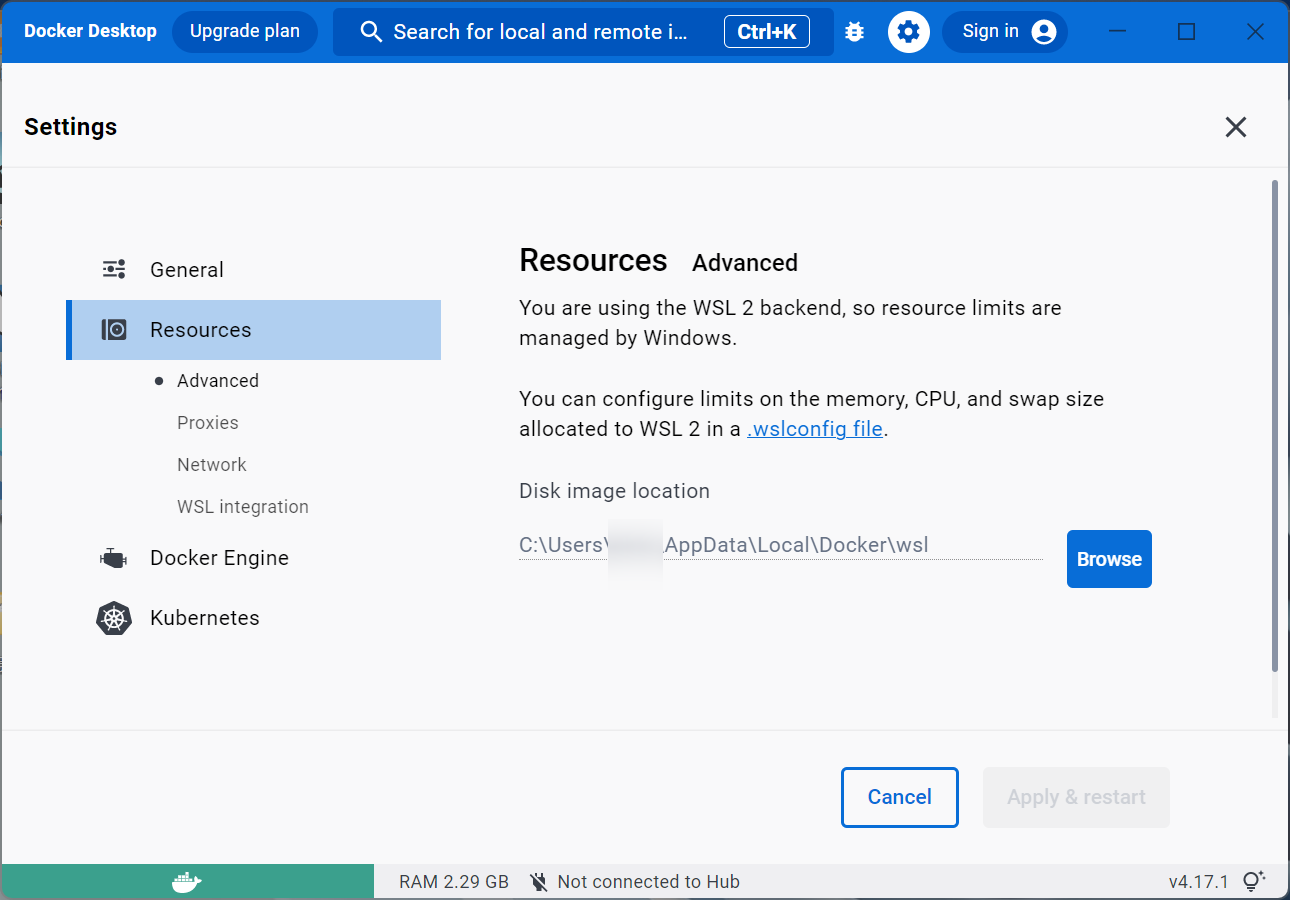Click the Docker whale status icon
Viewport: 1290px width, 900px height.
pos(187,882)
